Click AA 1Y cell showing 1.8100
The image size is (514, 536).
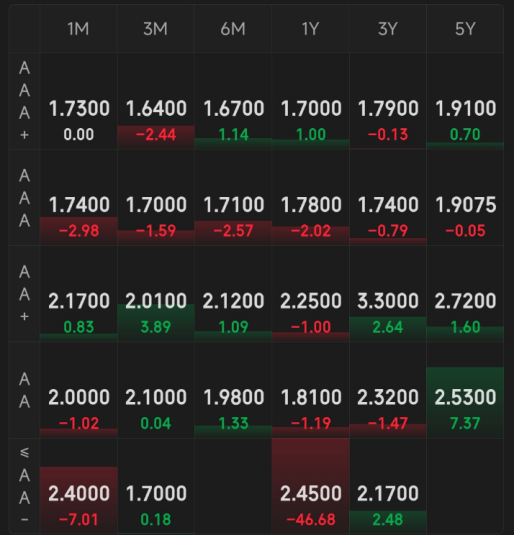311,390
